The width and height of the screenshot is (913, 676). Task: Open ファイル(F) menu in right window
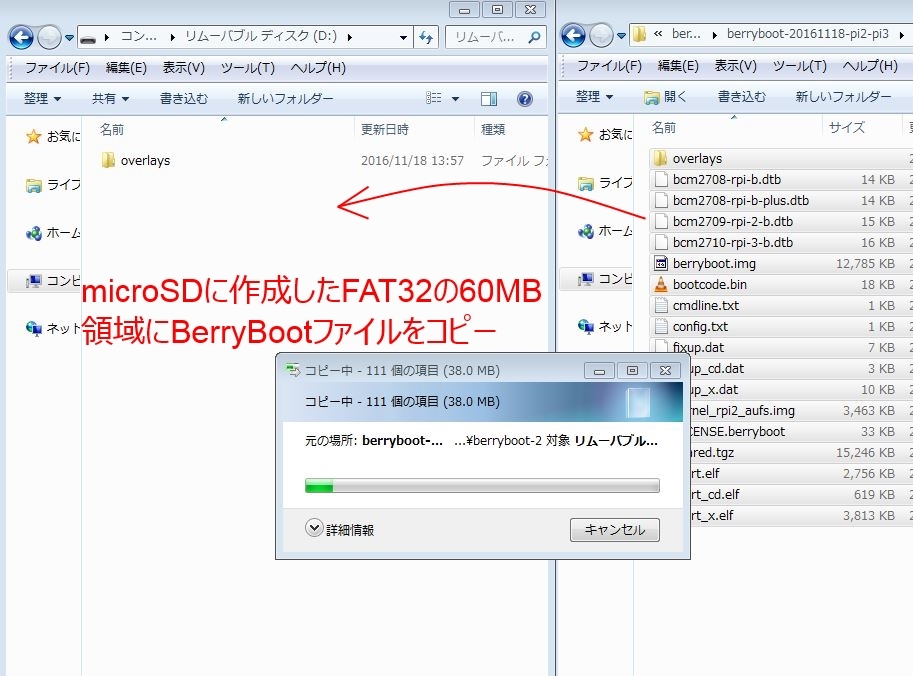click(x=609, y=66)
